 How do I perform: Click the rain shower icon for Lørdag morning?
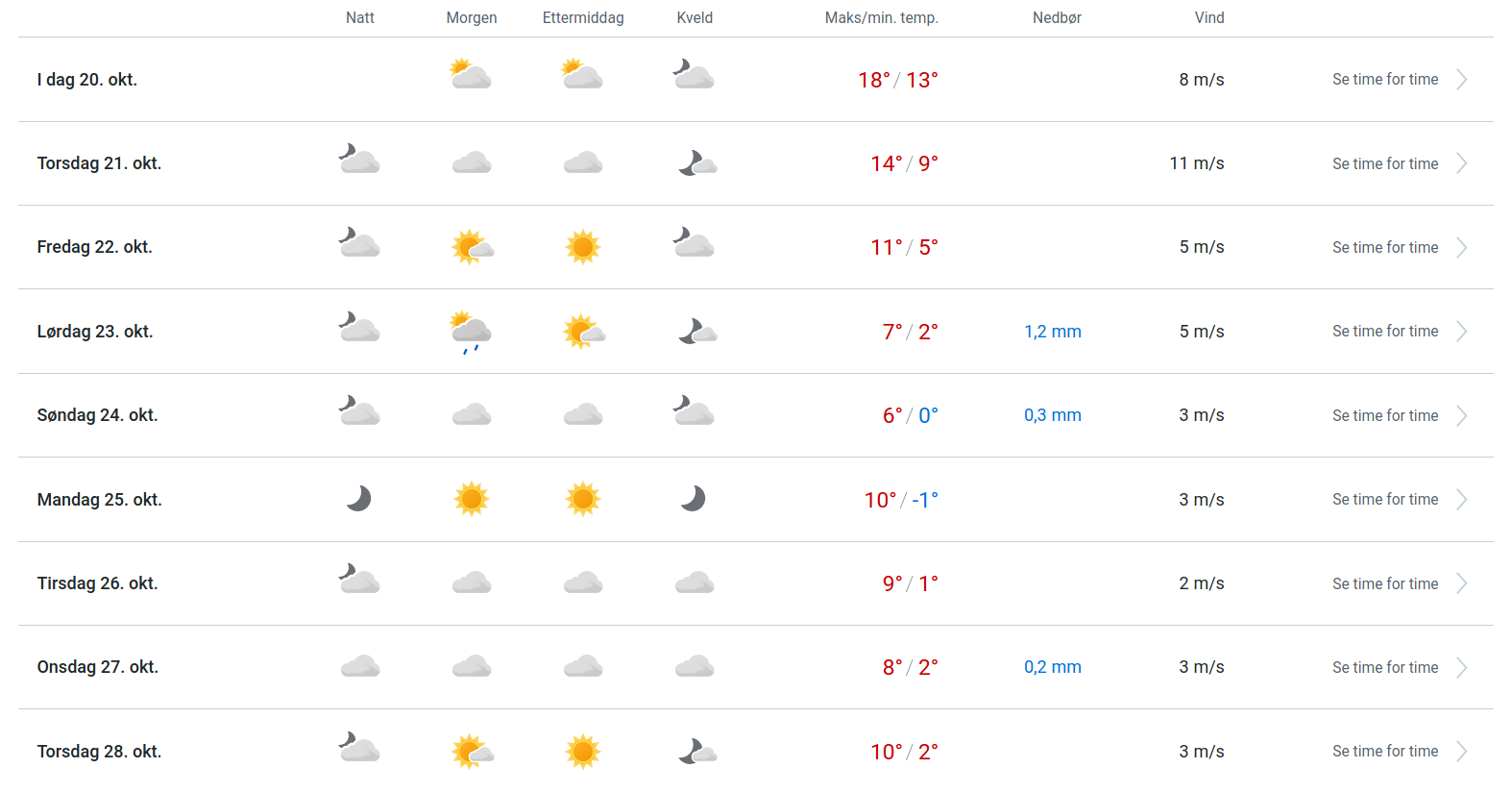[x=471, y=332]
